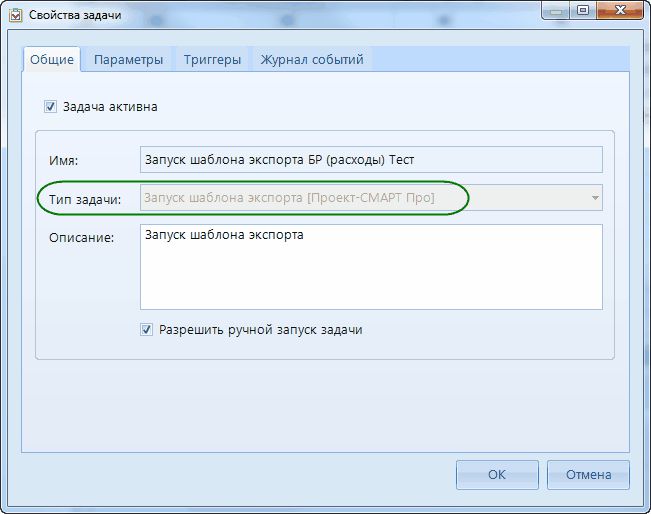This screenshot has height=514, width=651.
Task: Click the Описание: label
Action: [81, 238]
